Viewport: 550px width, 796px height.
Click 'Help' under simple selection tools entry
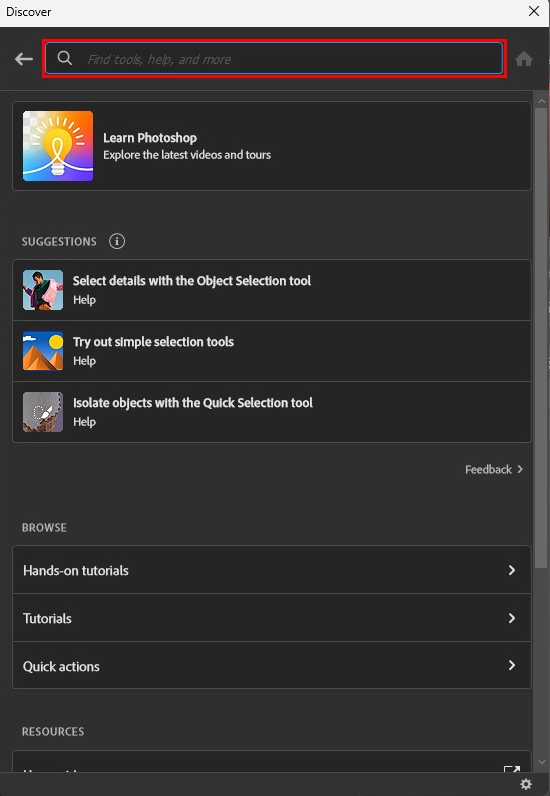point(84,361)
